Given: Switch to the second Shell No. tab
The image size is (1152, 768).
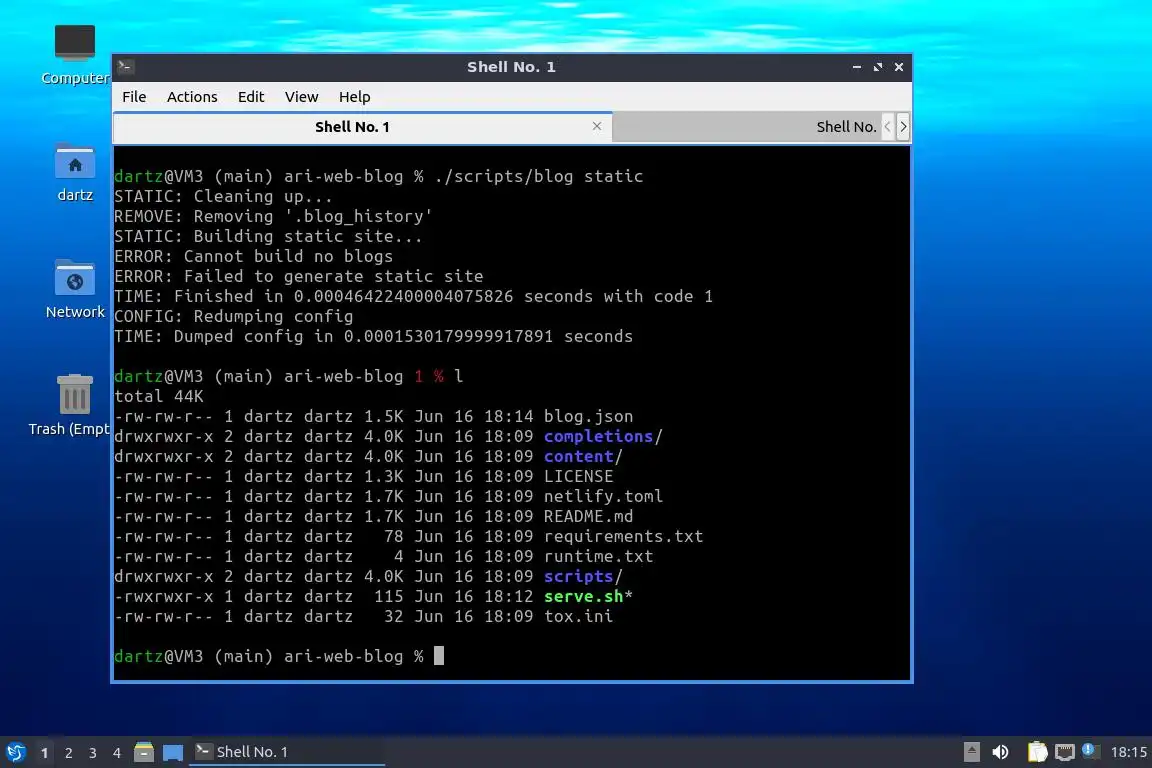Looking at the screenshot, I should [x=746, y=127].
